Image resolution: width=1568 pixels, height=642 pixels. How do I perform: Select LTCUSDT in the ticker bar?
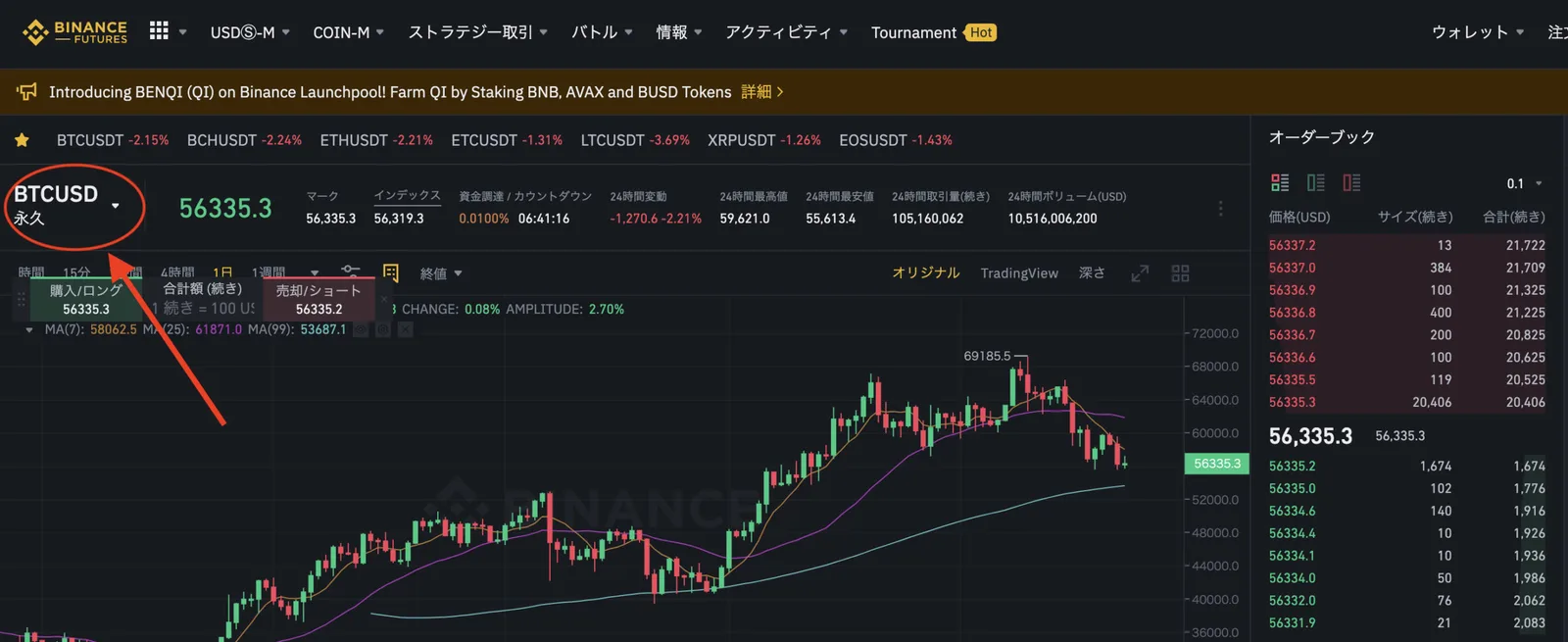pyautogui.click(x=635, y=140)
